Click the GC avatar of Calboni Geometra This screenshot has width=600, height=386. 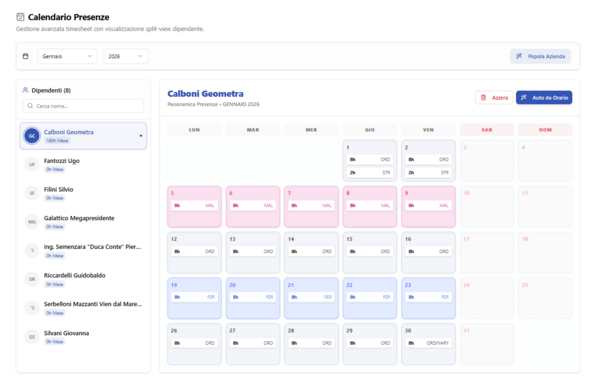32,136
